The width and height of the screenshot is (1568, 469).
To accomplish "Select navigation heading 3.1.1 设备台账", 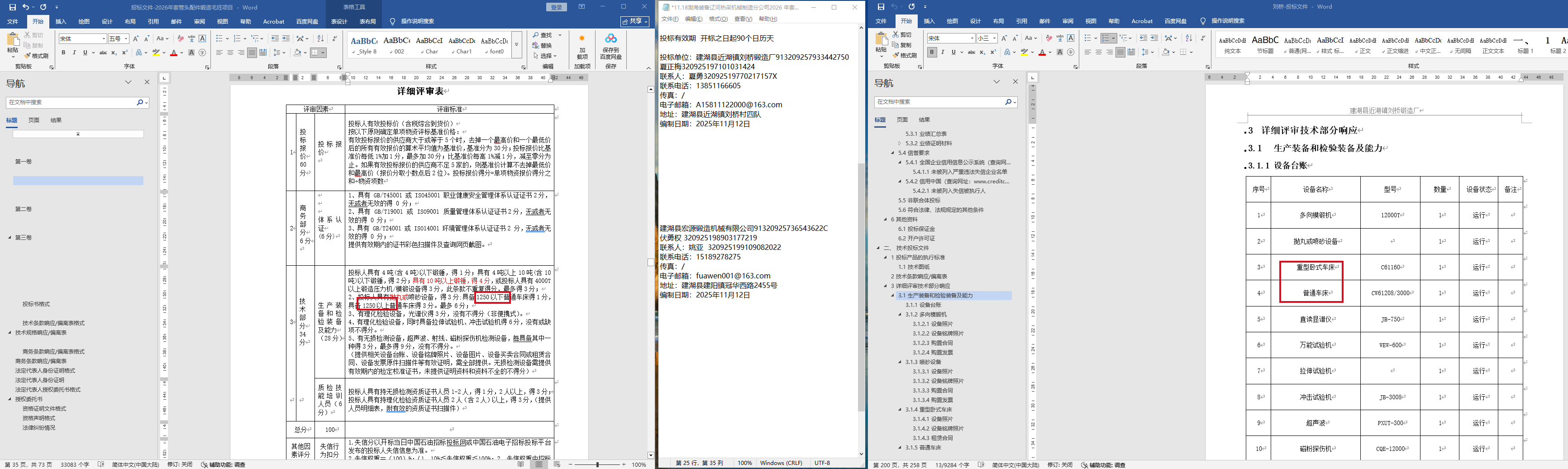I will 924,305.
